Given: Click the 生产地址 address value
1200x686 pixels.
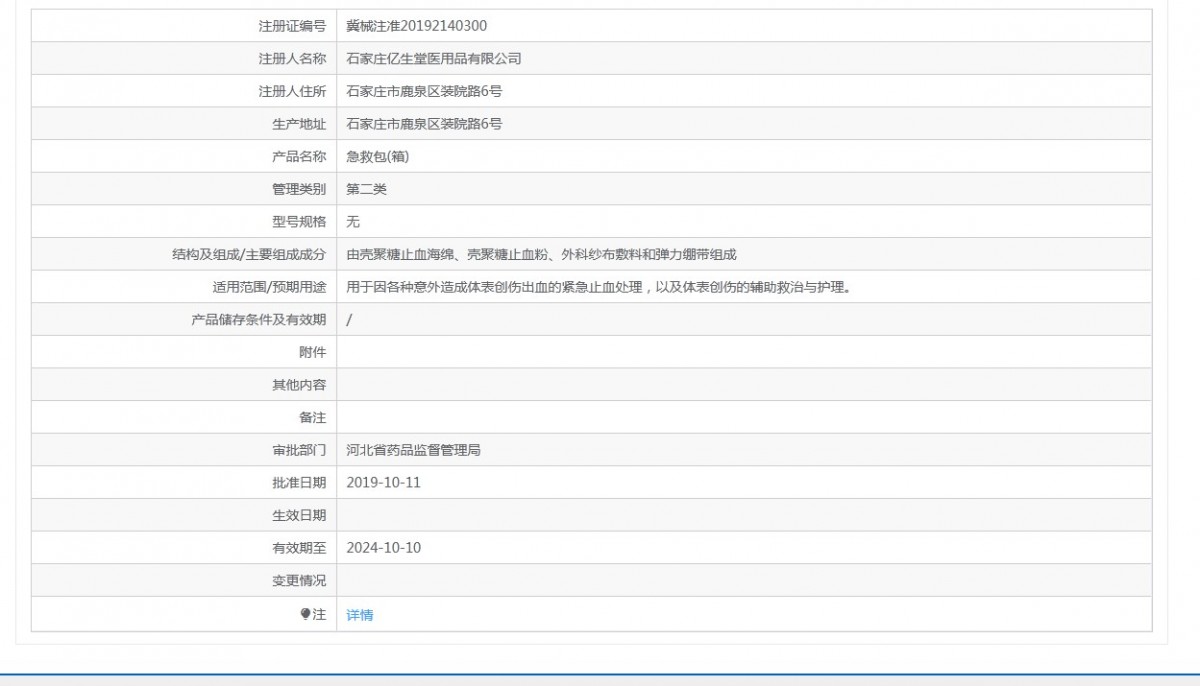Looking at the screenshot, I should click(x=424, y=124).
